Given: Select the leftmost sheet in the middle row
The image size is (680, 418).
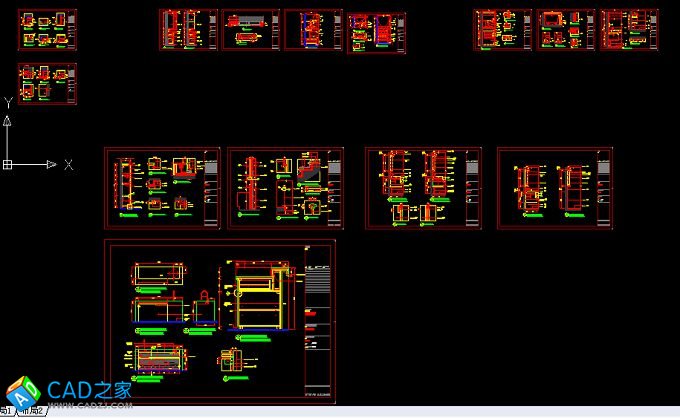Looking at the screenshot, I should tap(162, 189).
